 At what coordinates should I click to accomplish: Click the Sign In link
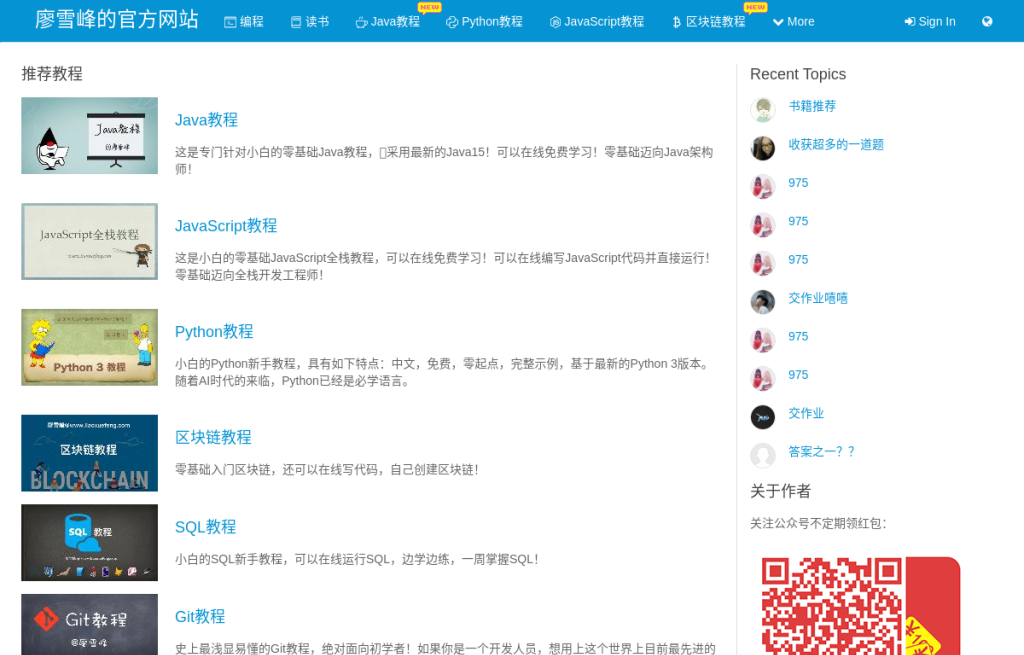coord(929,21)
